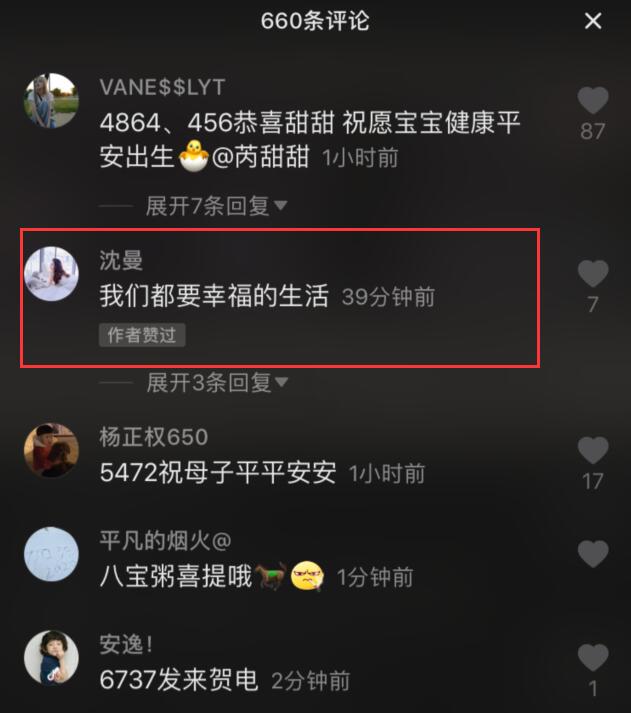Tap heart on 平凡的烟火@ comment
The image size is (631, 713).
pos(593,554)
